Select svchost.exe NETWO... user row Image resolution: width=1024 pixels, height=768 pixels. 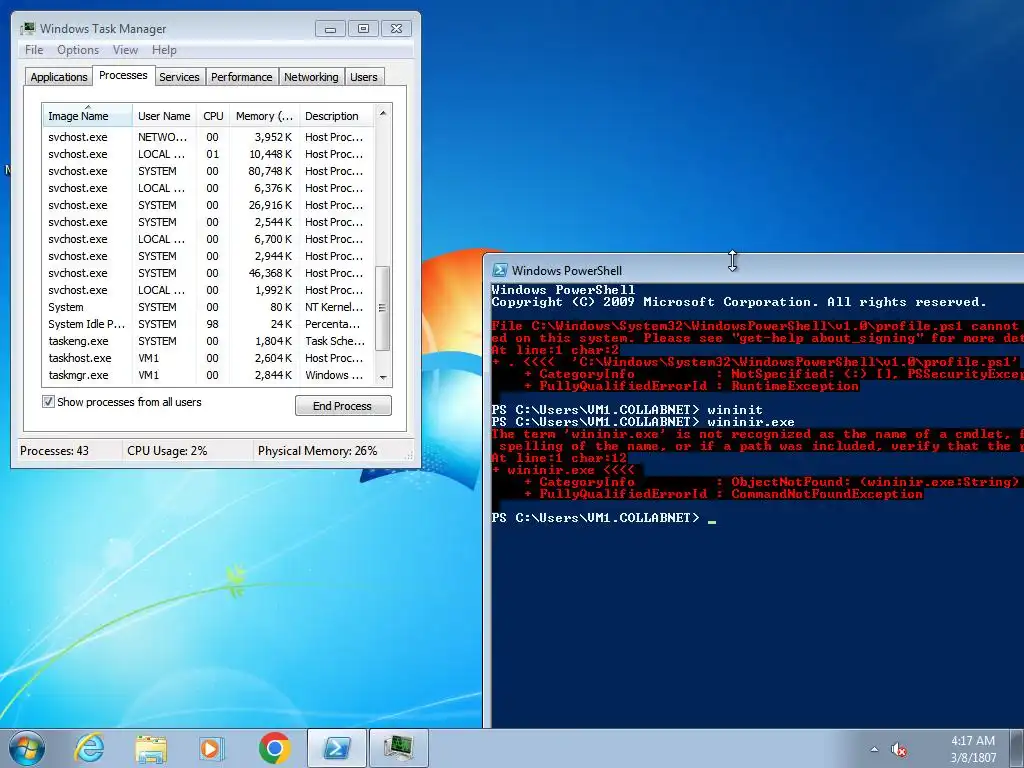[209, 137]
